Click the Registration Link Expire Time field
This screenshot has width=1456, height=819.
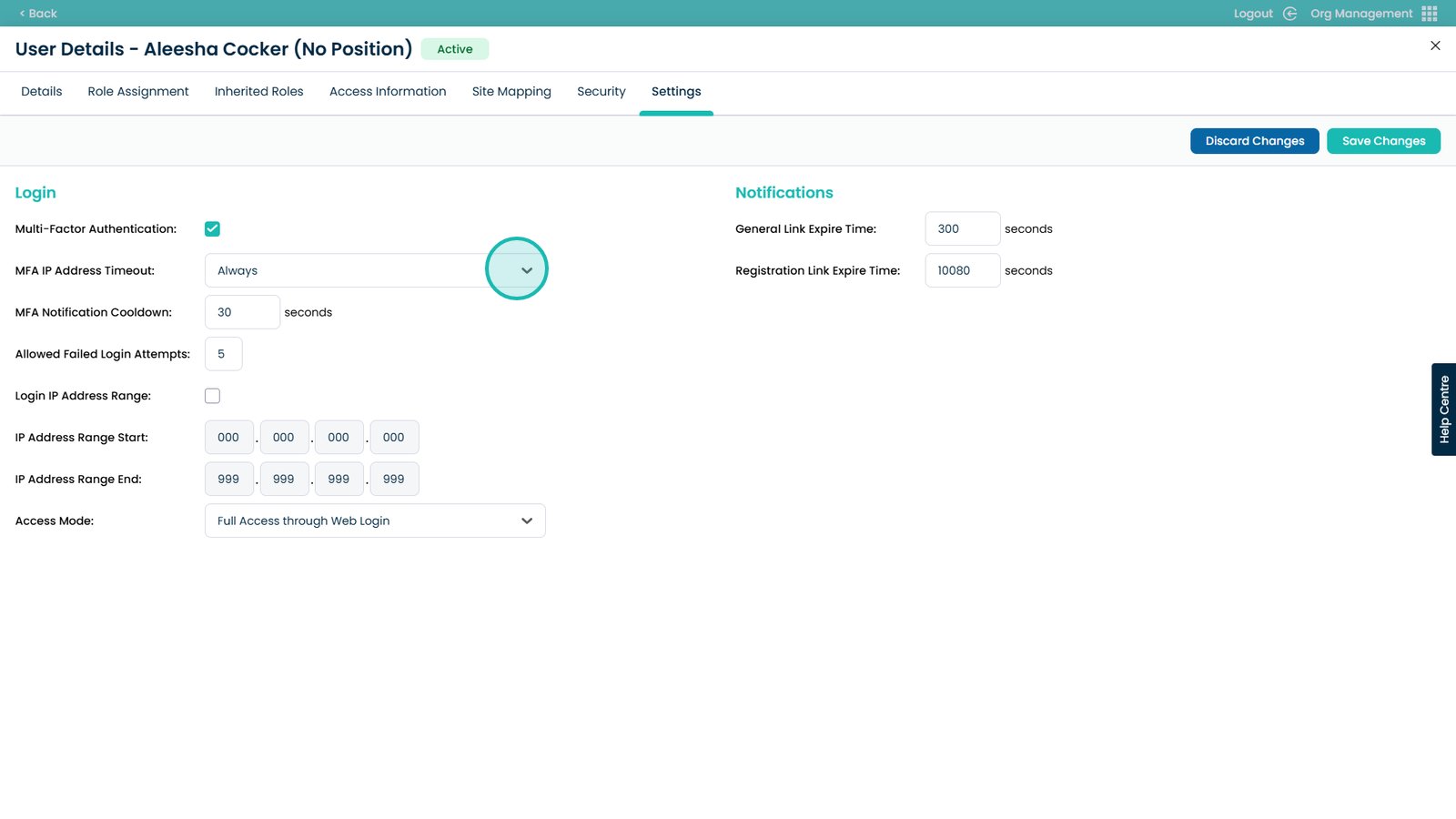(x=962, y=270)
